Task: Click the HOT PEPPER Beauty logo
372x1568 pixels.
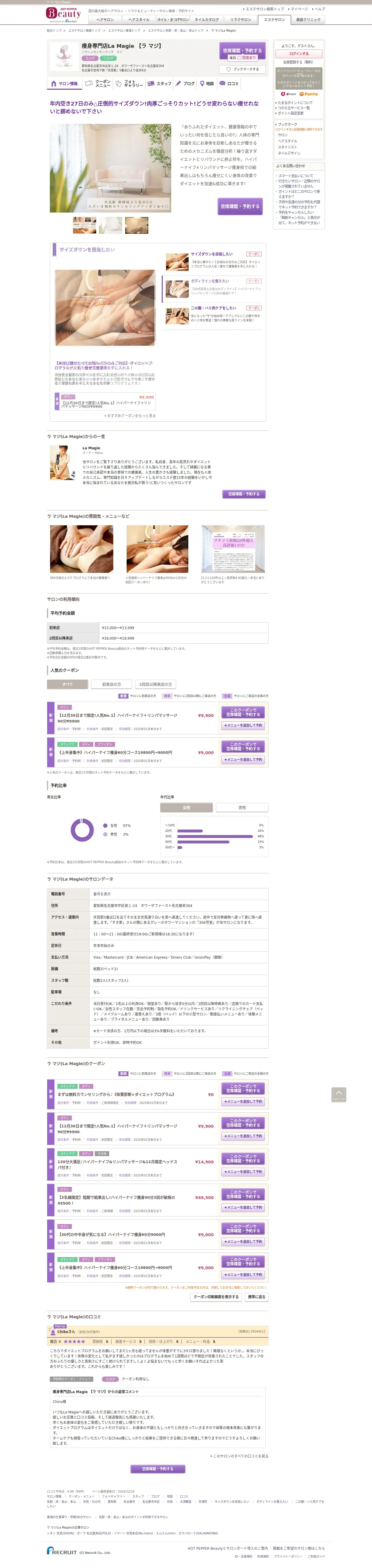Action: pyautogui.click(x=63, y=15)
